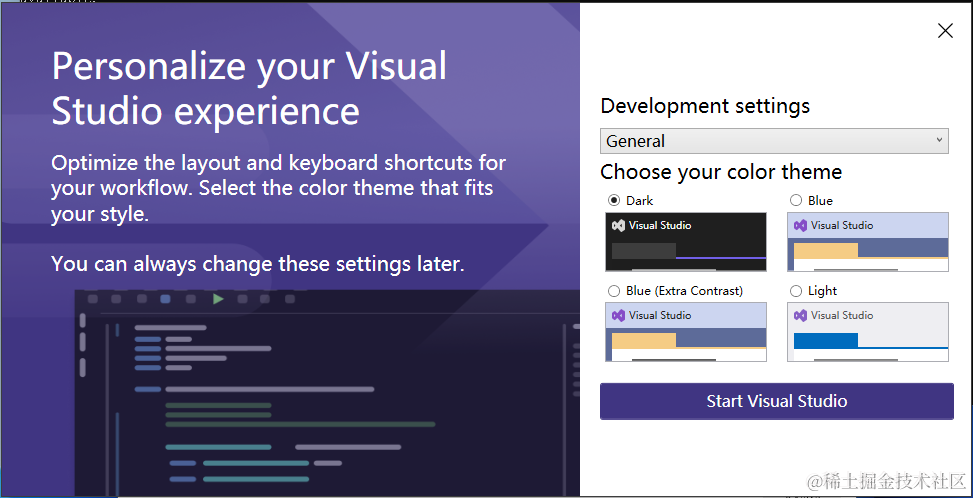Select the Blue color theme radio button
This screenshot has width=973, height=498.
796,200
